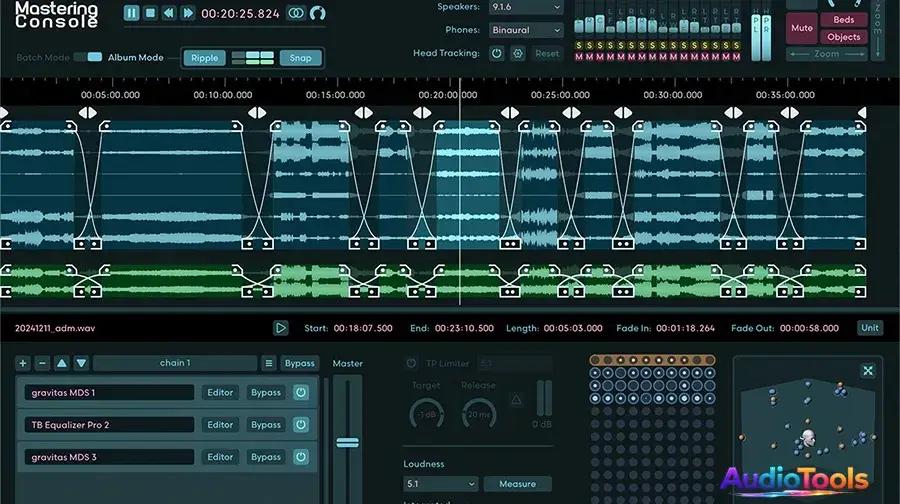Move plugin up with the up arrow
This screenshot has height=504, width=900.
pos(61,363)
